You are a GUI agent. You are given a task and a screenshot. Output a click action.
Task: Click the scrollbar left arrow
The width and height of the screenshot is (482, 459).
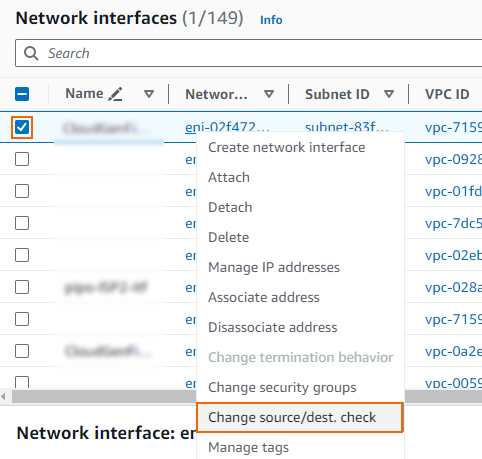click(4, 397)
